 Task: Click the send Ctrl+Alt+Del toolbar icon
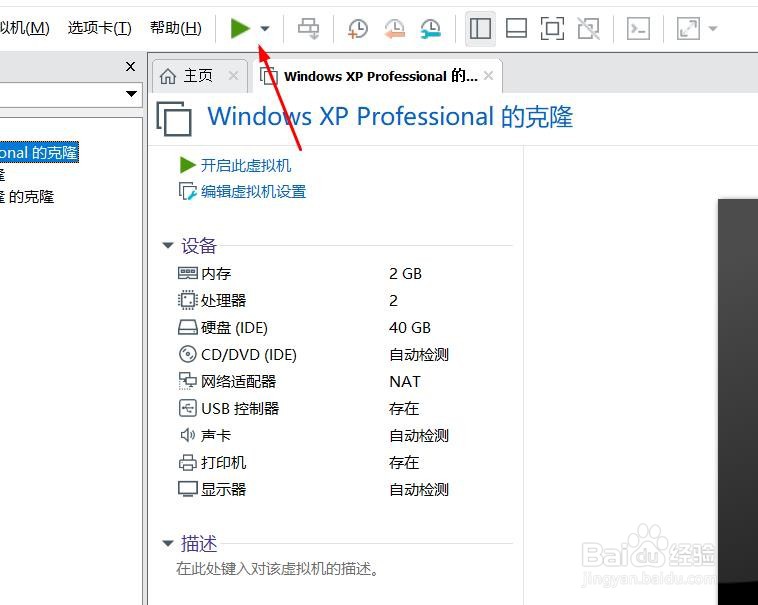pos(308,29)
